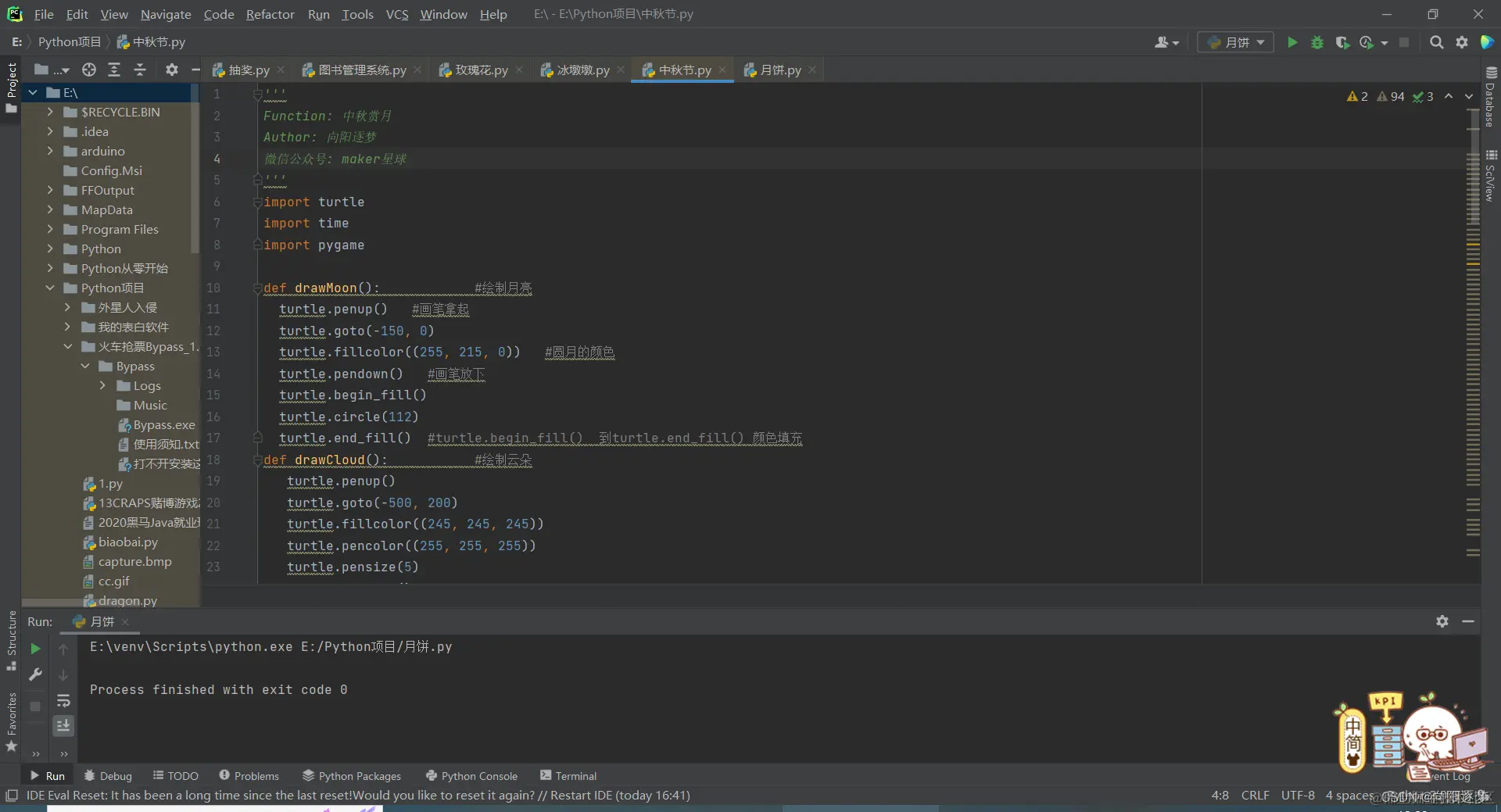Toggle scroll to end in Run console
1501x812 pixels.
pyautogui.click(x=63, y=726)
